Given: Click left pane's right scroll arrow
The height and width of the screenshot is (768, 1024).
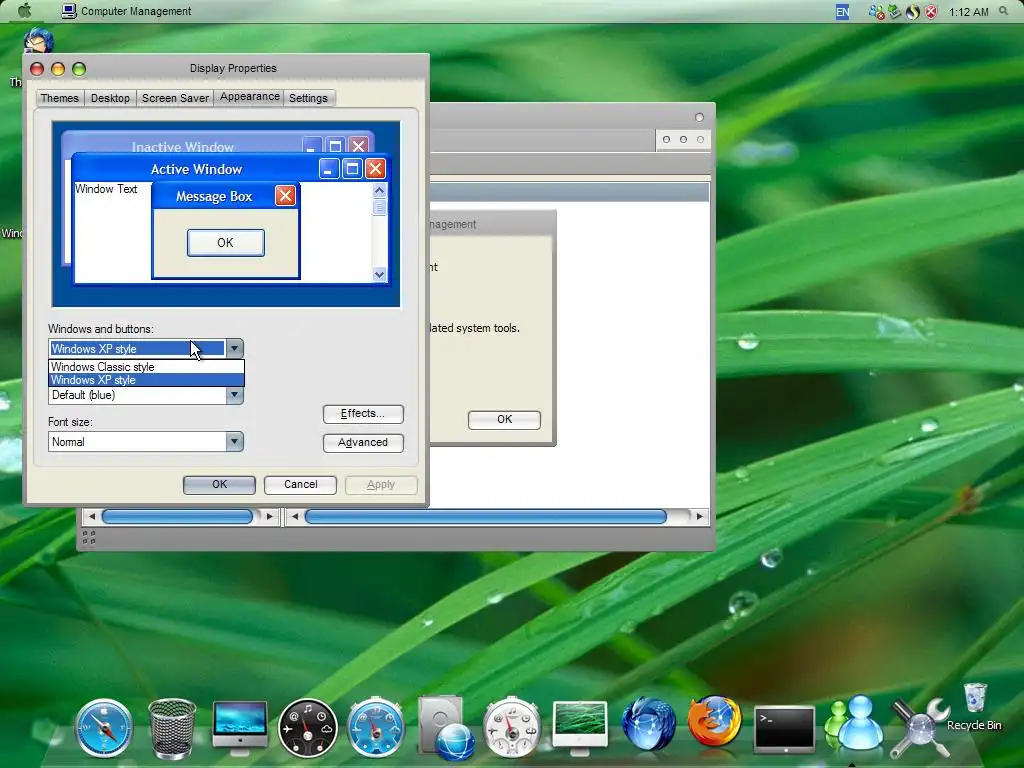Looking at the screenshot, I should [270, 517].
